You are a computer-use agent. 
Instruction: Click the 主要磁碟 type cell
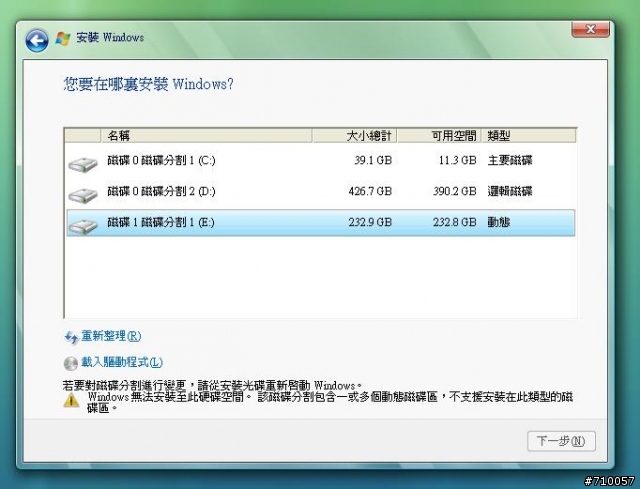click(510, 160)
